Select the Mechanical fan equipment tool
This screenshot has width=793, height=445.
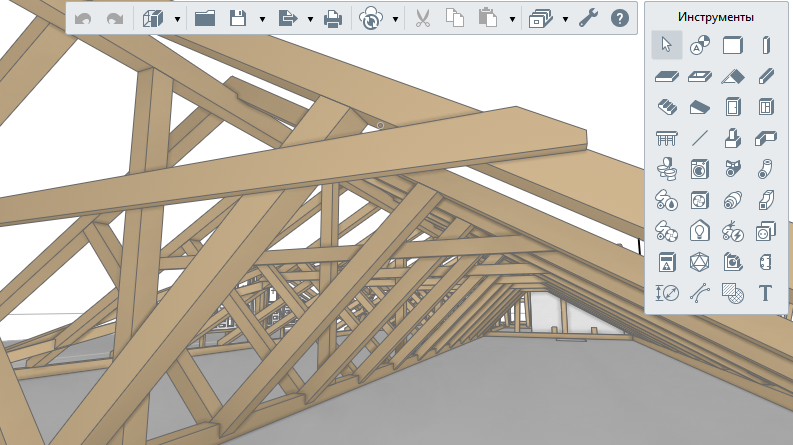click(x=700, y=200)
